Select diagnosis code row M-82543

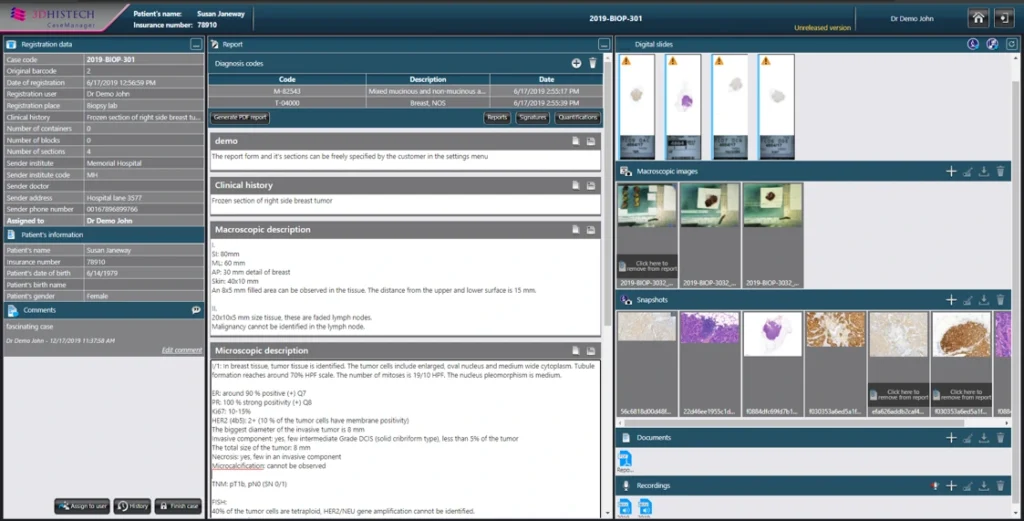point(406,91)
